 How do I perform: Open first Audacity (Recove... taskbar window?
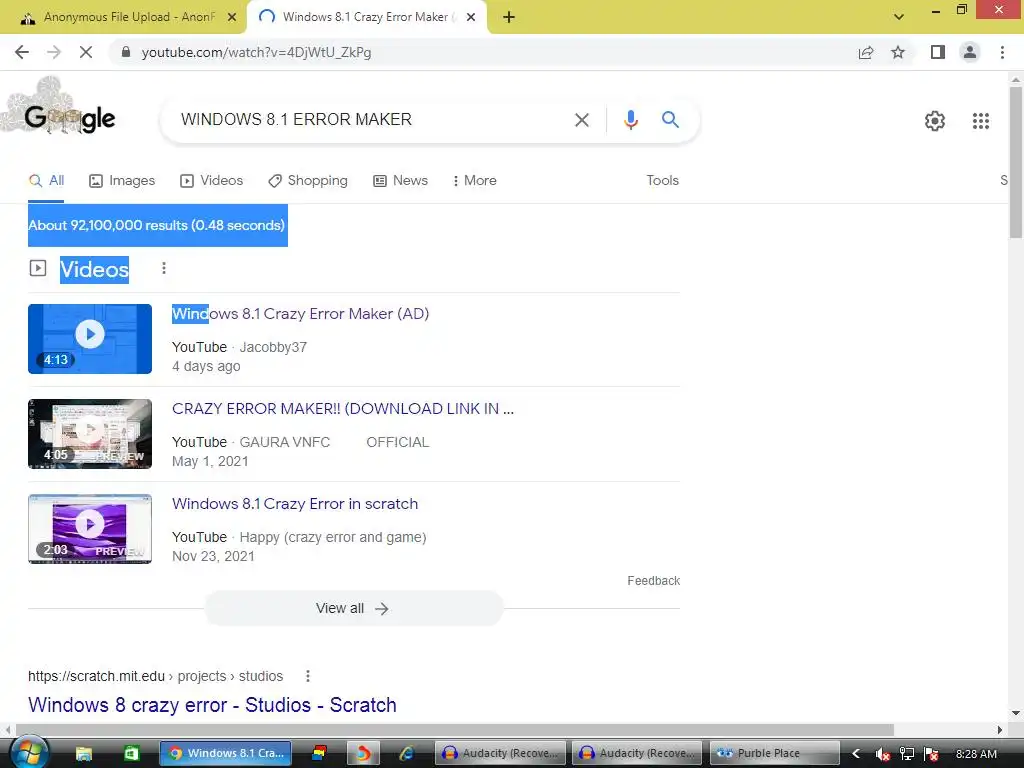(x=501, y=754)
